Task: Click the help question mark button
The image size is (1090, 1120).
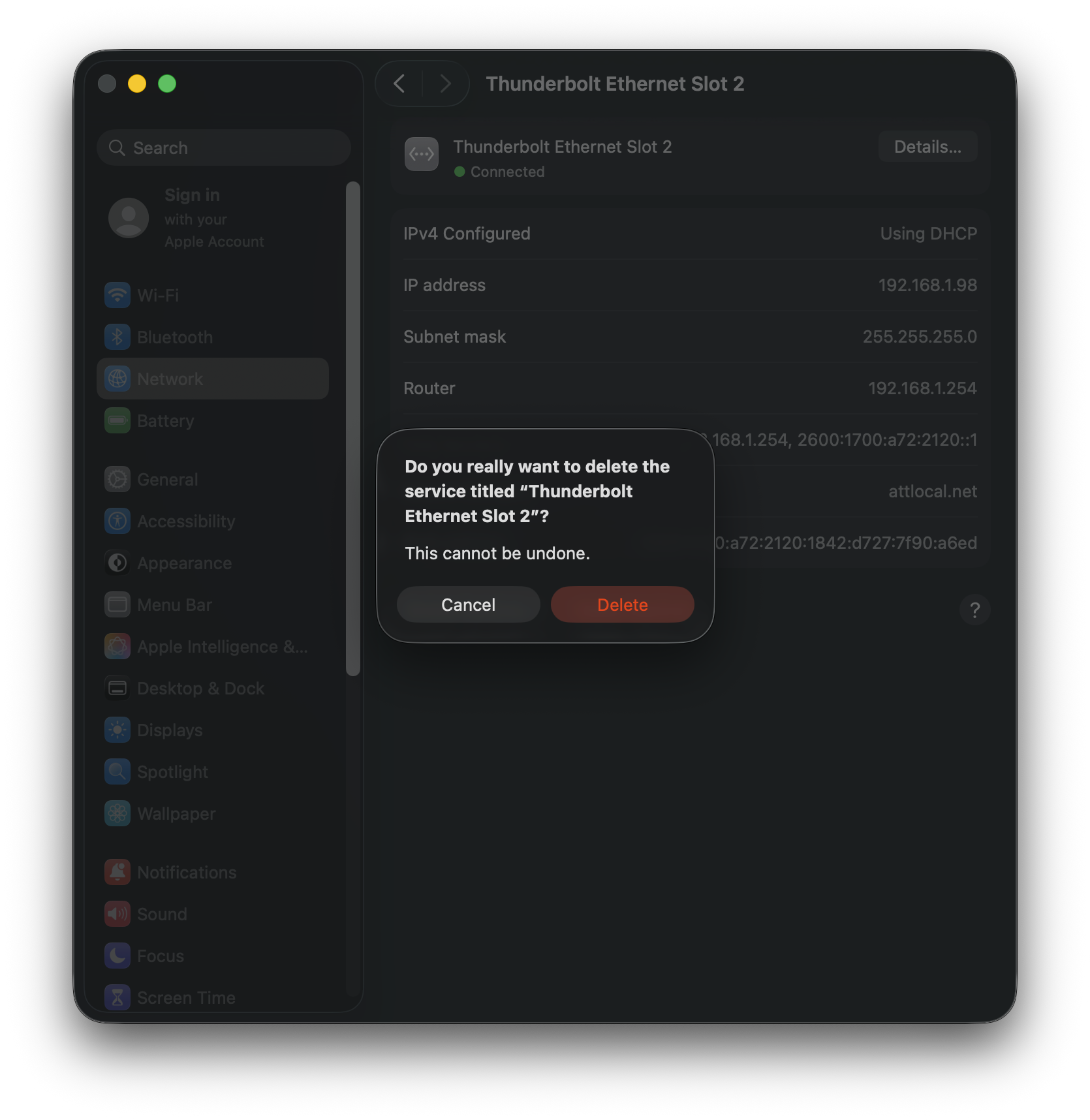Action: pos(974,610)
